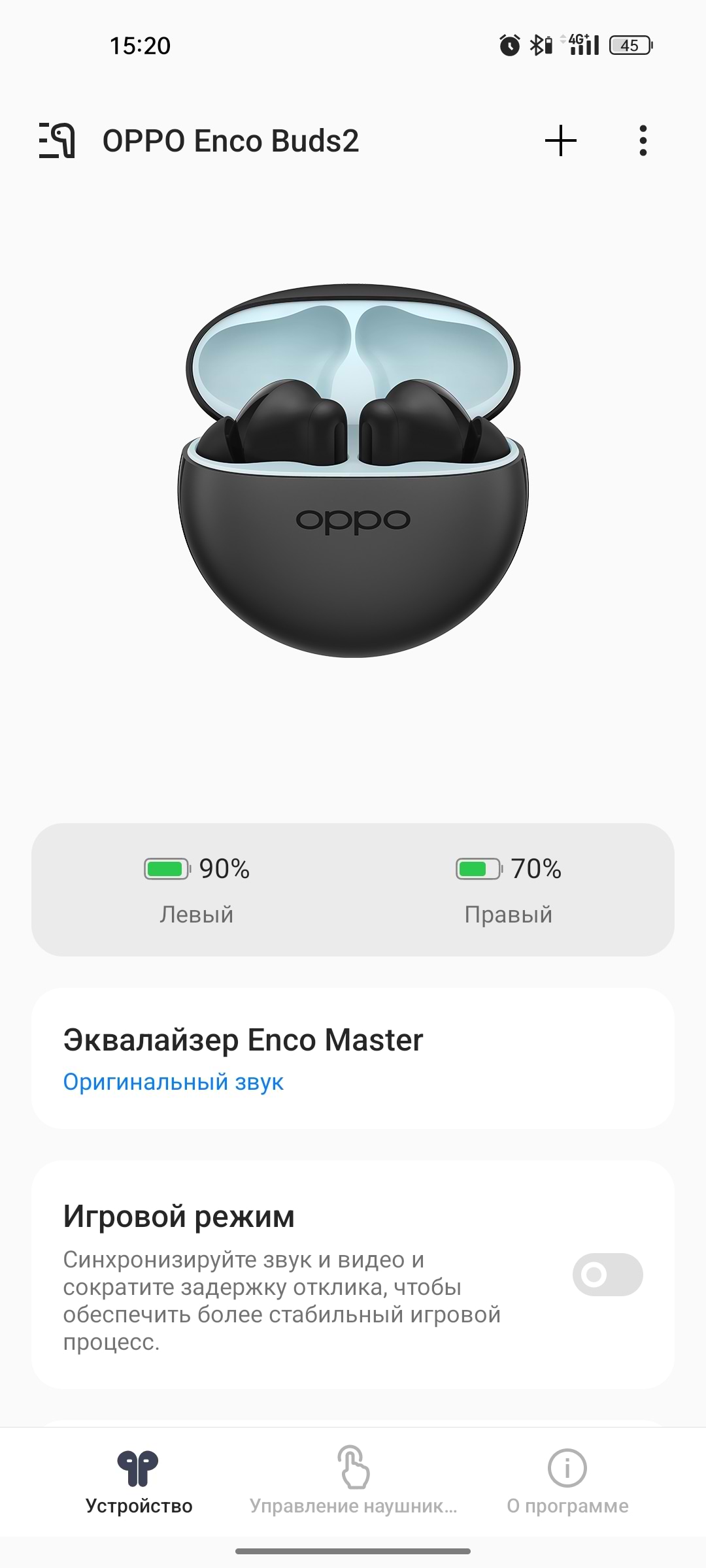
Task: Tap the plus icon to add device
Action: pyautogui.click(x=561, y=140)
